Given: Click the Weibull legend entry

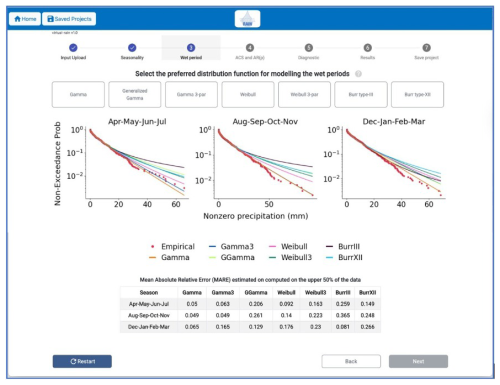Looking at the screenshot, I should pyautogui.click(x=288, y=247).
